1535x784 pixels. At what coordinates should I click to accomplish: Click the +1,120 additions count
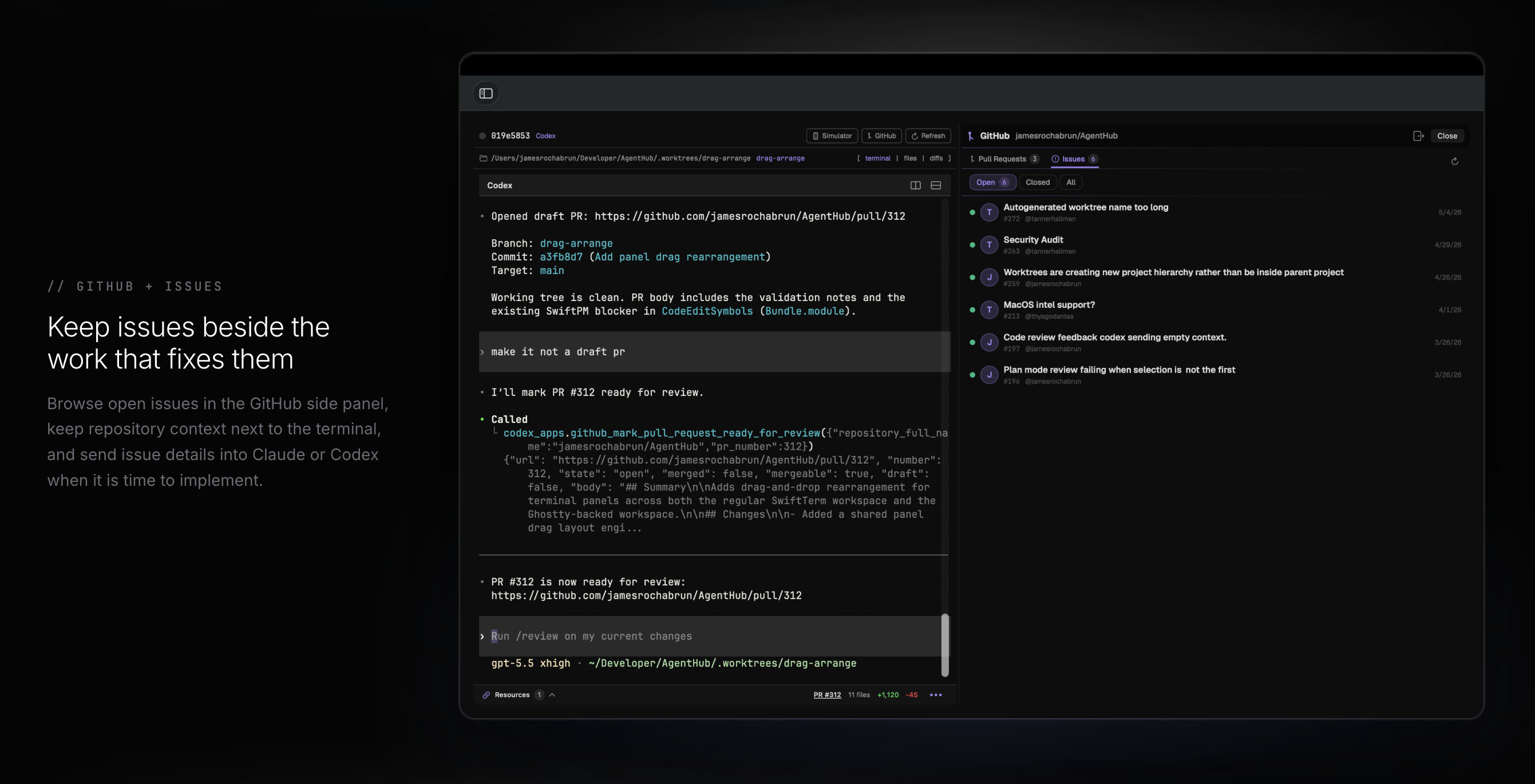click(x=888, y=695)
